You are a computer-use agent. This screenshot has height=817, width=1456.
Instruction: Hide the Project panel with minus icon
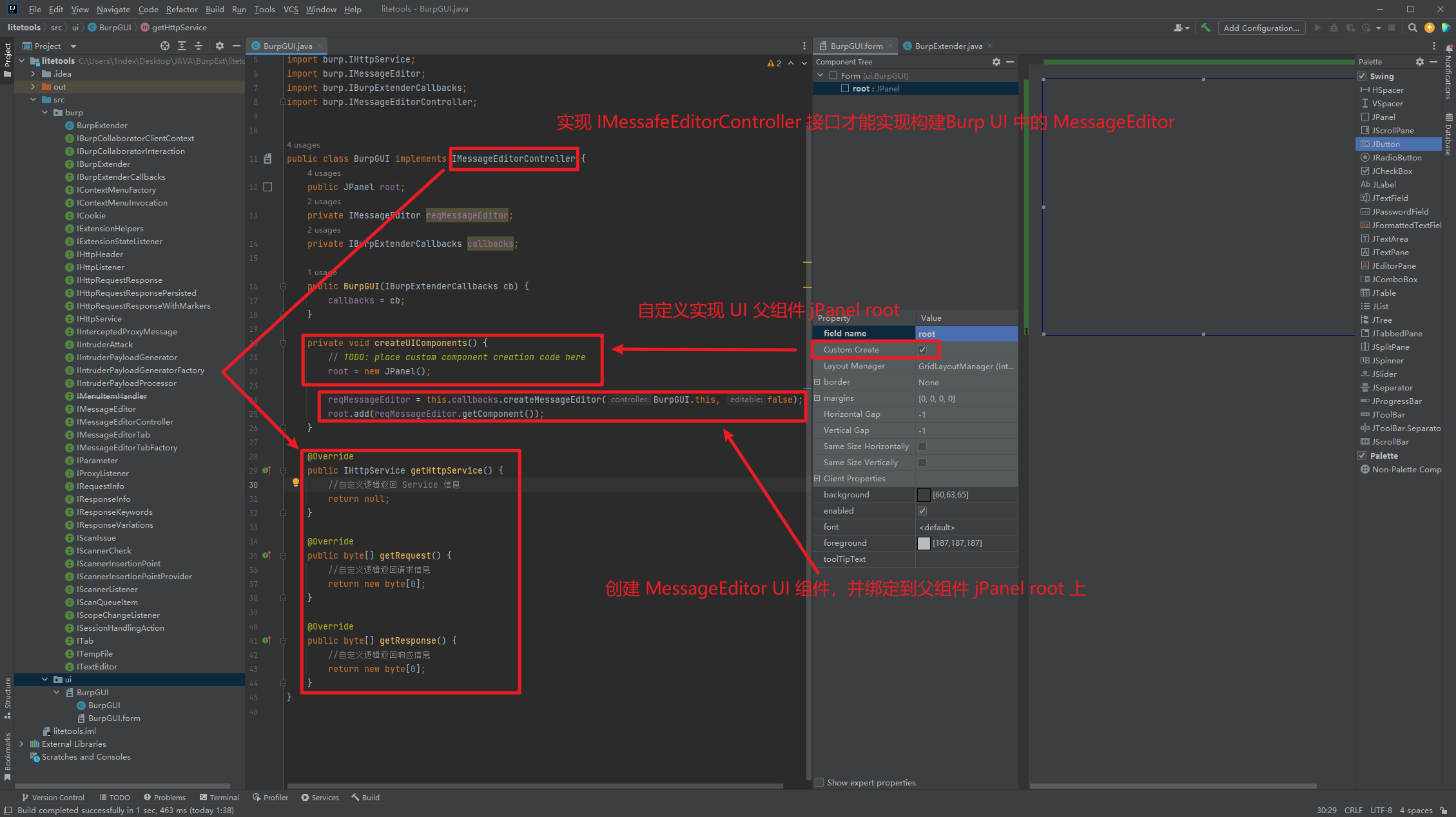pyautogui.click(x=237, y=46)
